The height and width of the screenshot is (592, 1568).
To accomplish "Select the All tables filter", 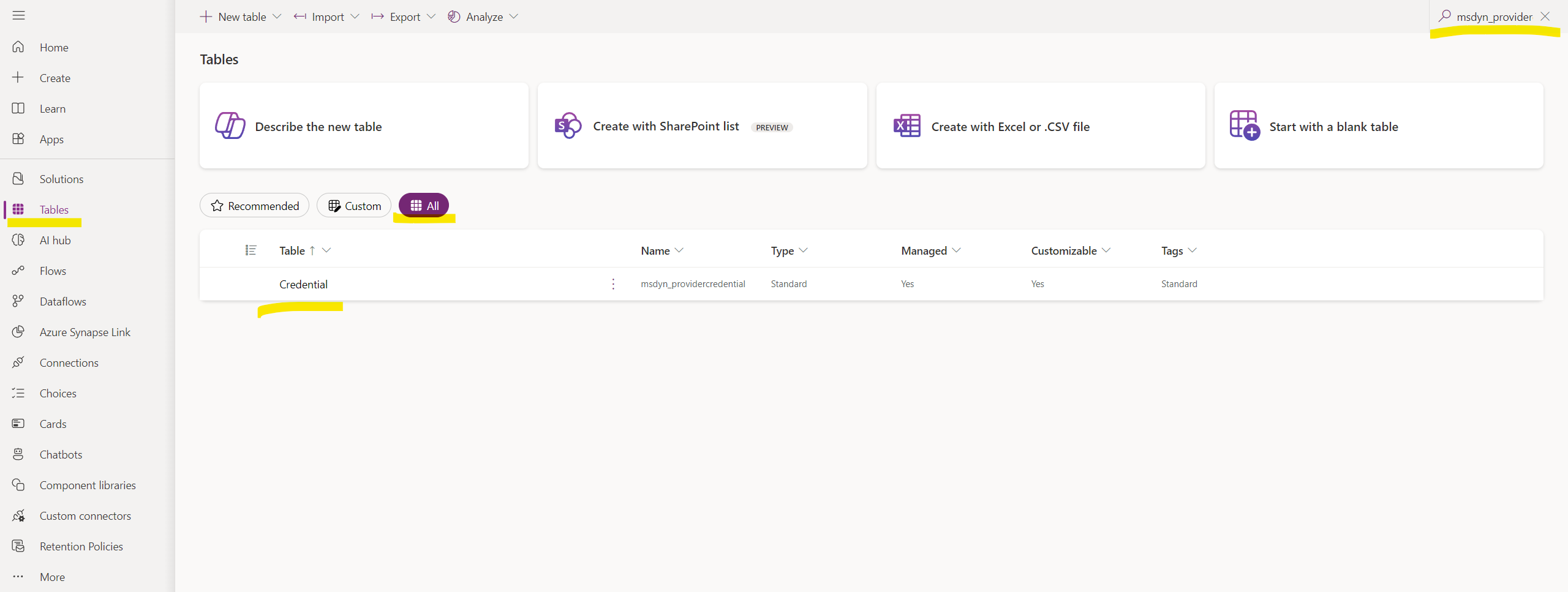I will pos(423,205).
